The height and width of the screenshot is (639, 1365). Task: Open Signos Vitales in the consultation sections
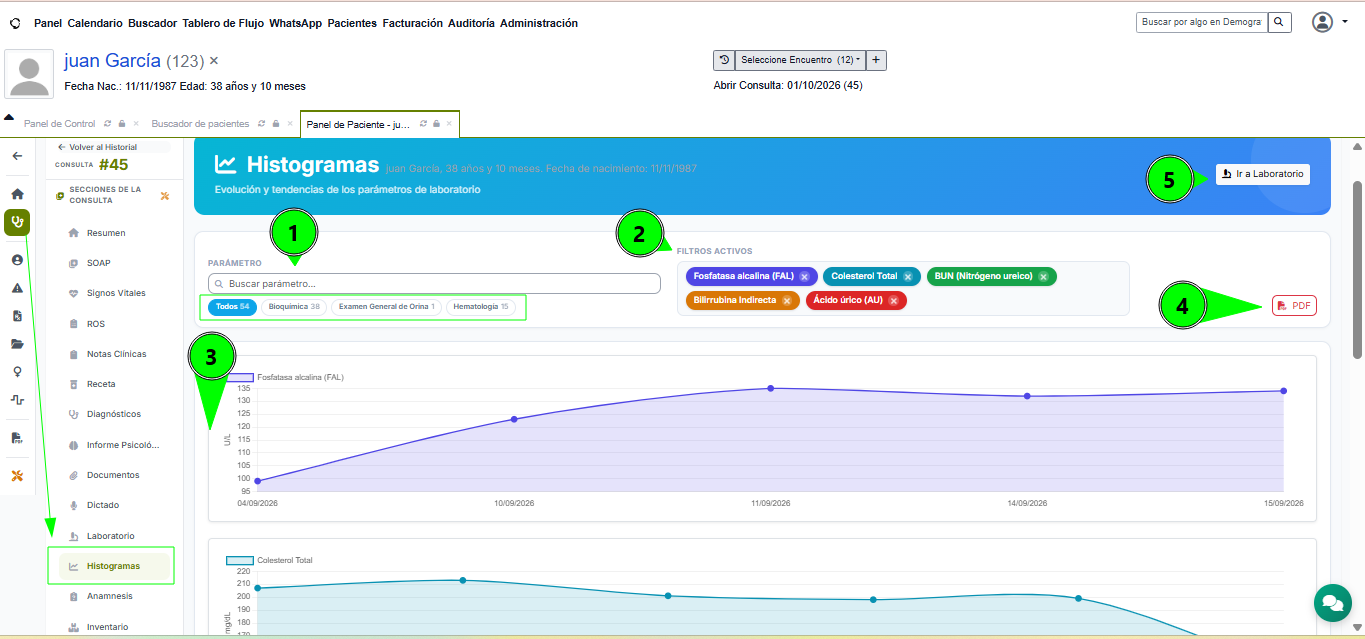click(116, 293)
